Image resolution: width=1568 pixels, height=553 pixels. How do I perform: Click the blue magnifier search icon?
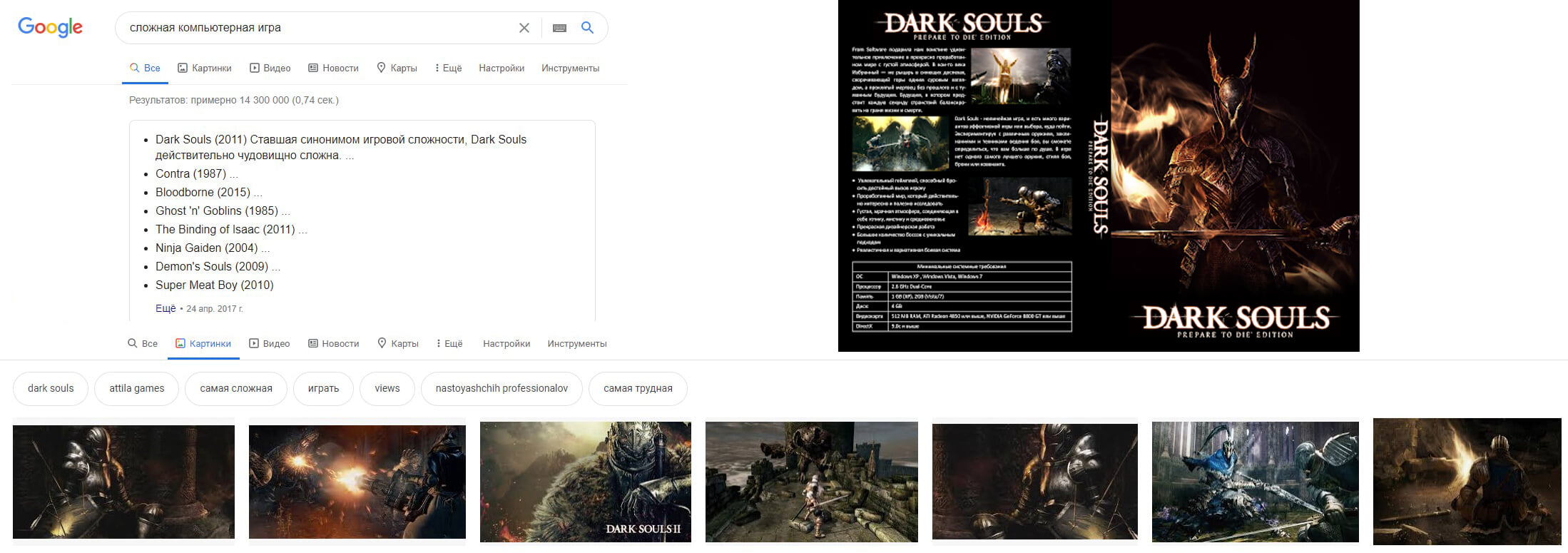(x=587, y=27)
